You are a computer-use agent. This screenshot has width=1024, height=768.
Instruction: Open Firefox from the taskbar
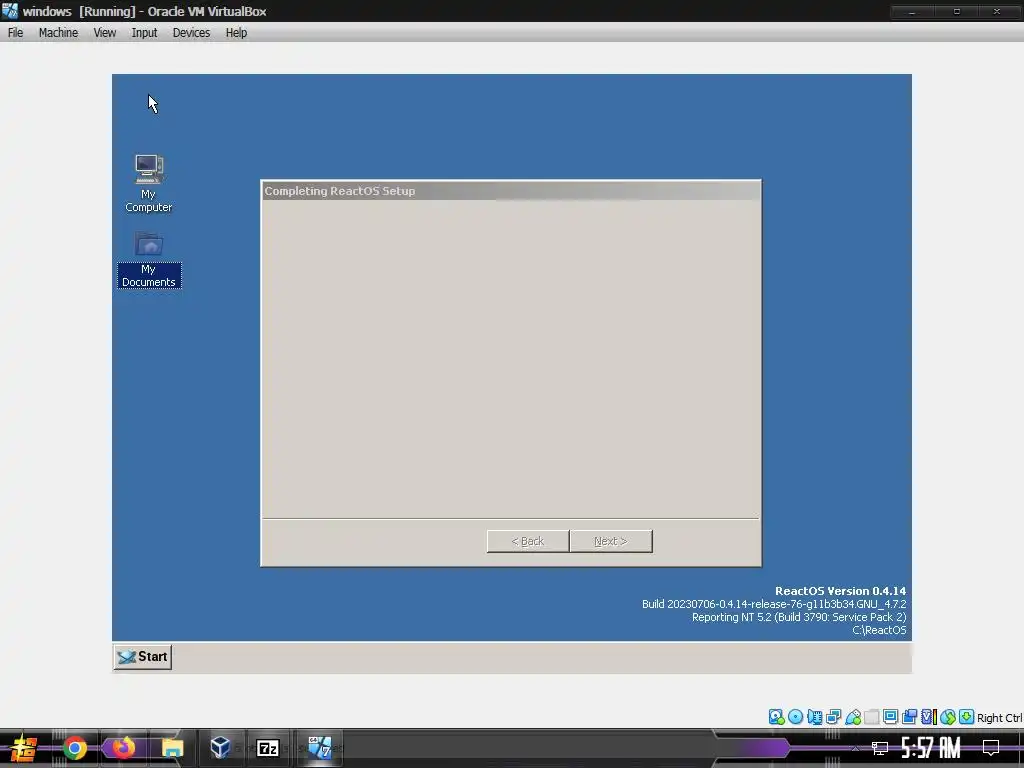123,748
